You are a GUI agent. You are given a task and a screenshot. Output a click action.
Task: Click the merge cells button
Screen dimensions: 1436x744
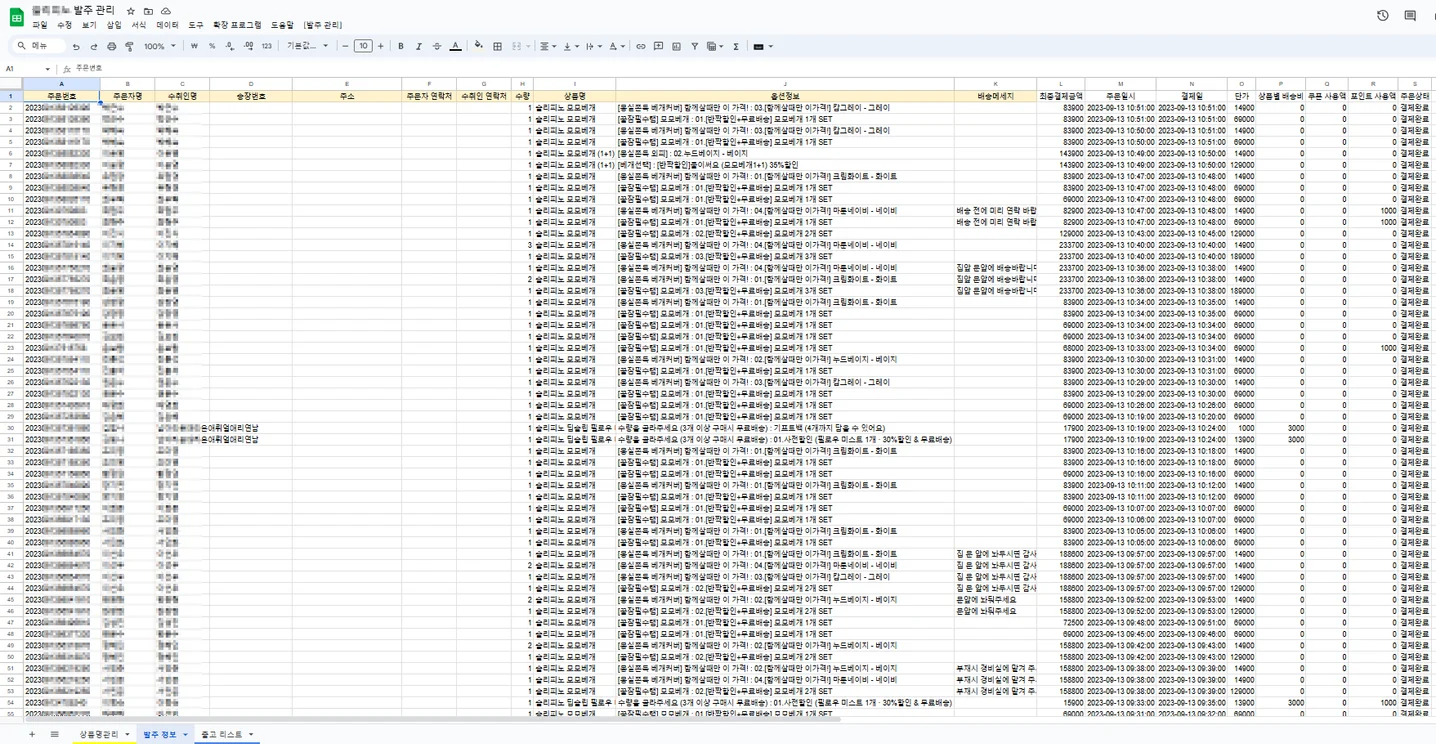(516, 46)
